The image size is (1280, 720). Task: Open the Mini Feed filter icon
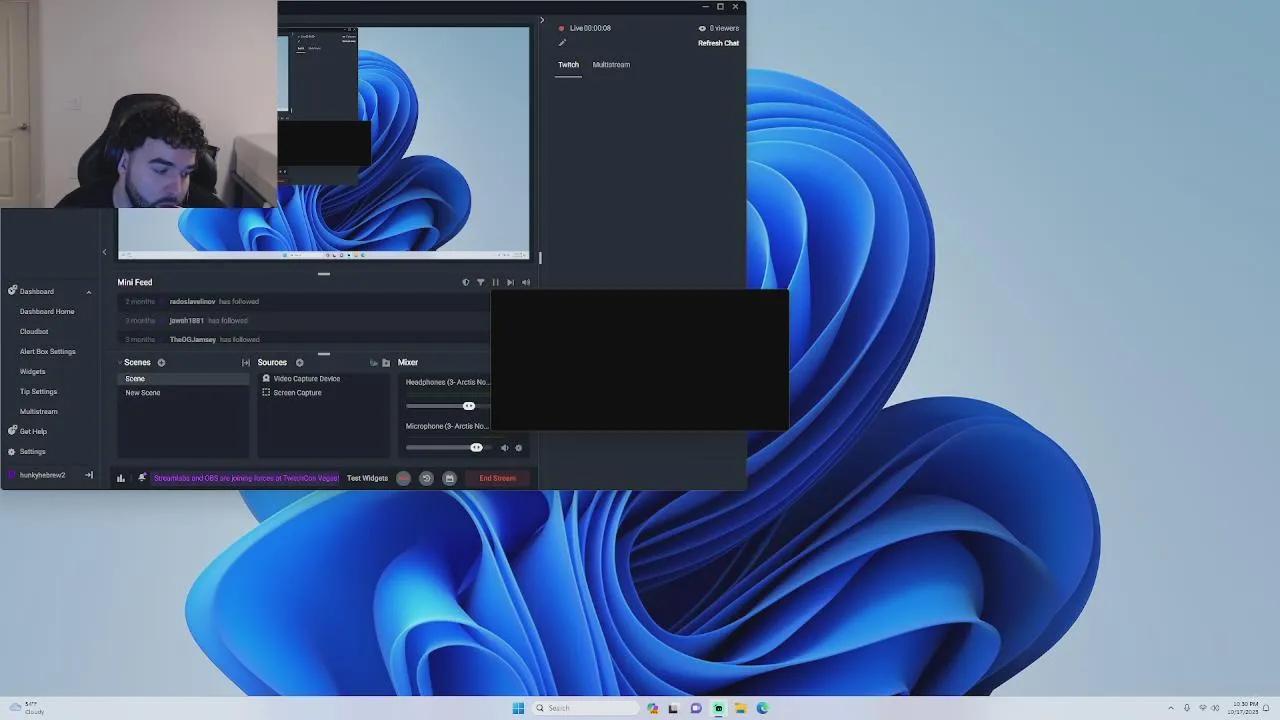point(480,283)
